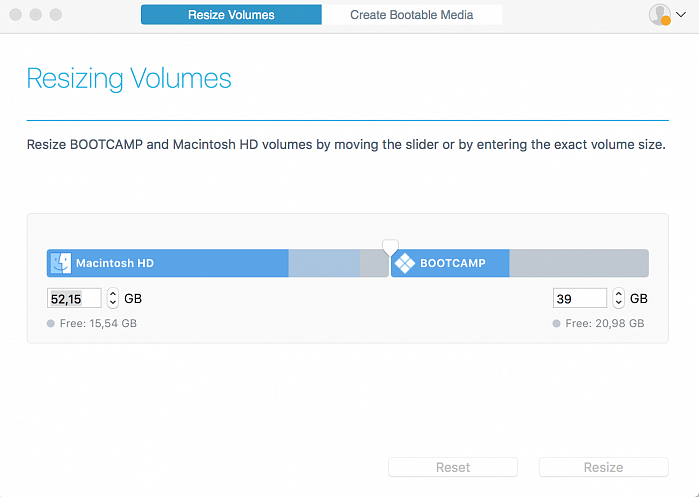Click the volume divider slider handle
This screenshot has height=497, width=699.
pyautogui.click(x=390, y=246)
